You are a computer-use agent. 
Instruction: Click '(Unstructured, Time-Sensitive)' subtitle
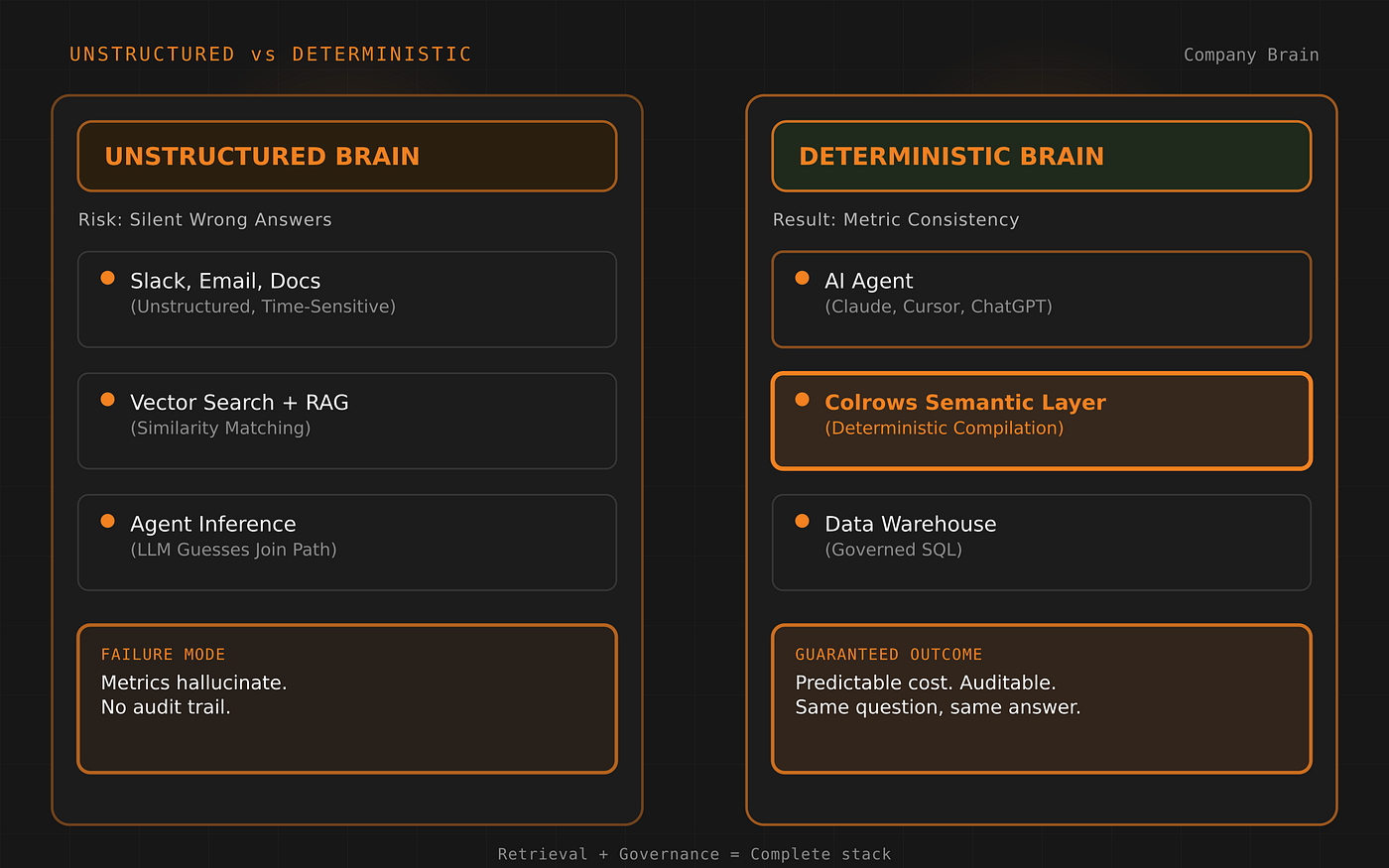(x=263, y=307)
